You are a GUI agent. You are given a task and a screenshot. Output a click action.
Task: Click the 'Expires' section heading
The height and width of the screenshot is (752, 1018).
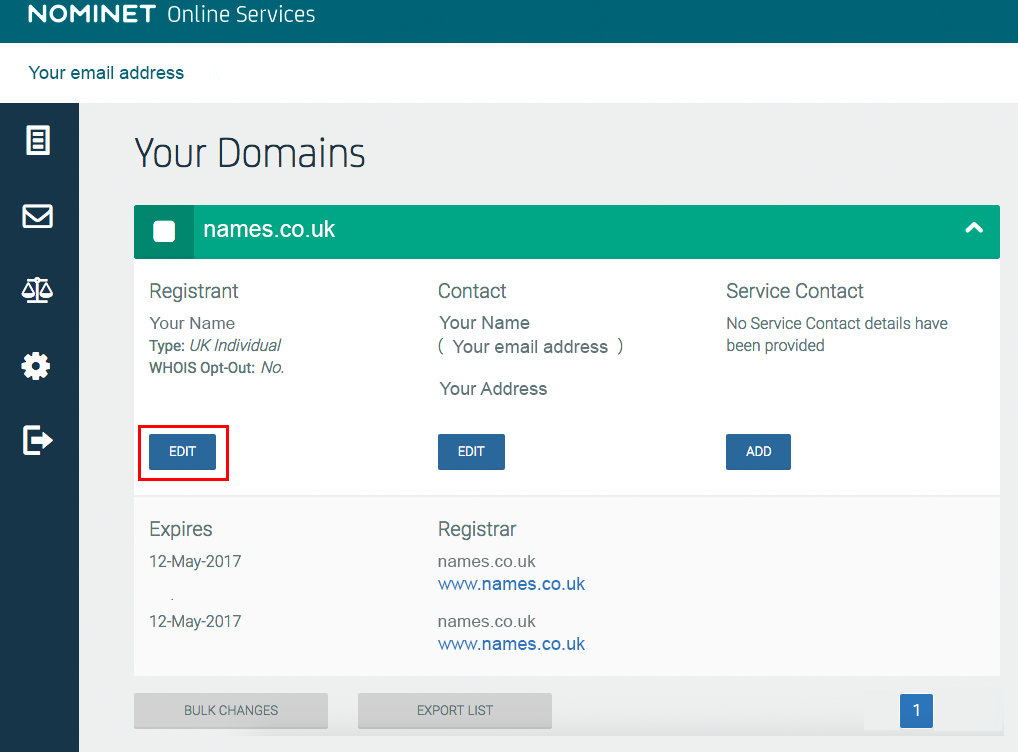[x=181, y=529]
